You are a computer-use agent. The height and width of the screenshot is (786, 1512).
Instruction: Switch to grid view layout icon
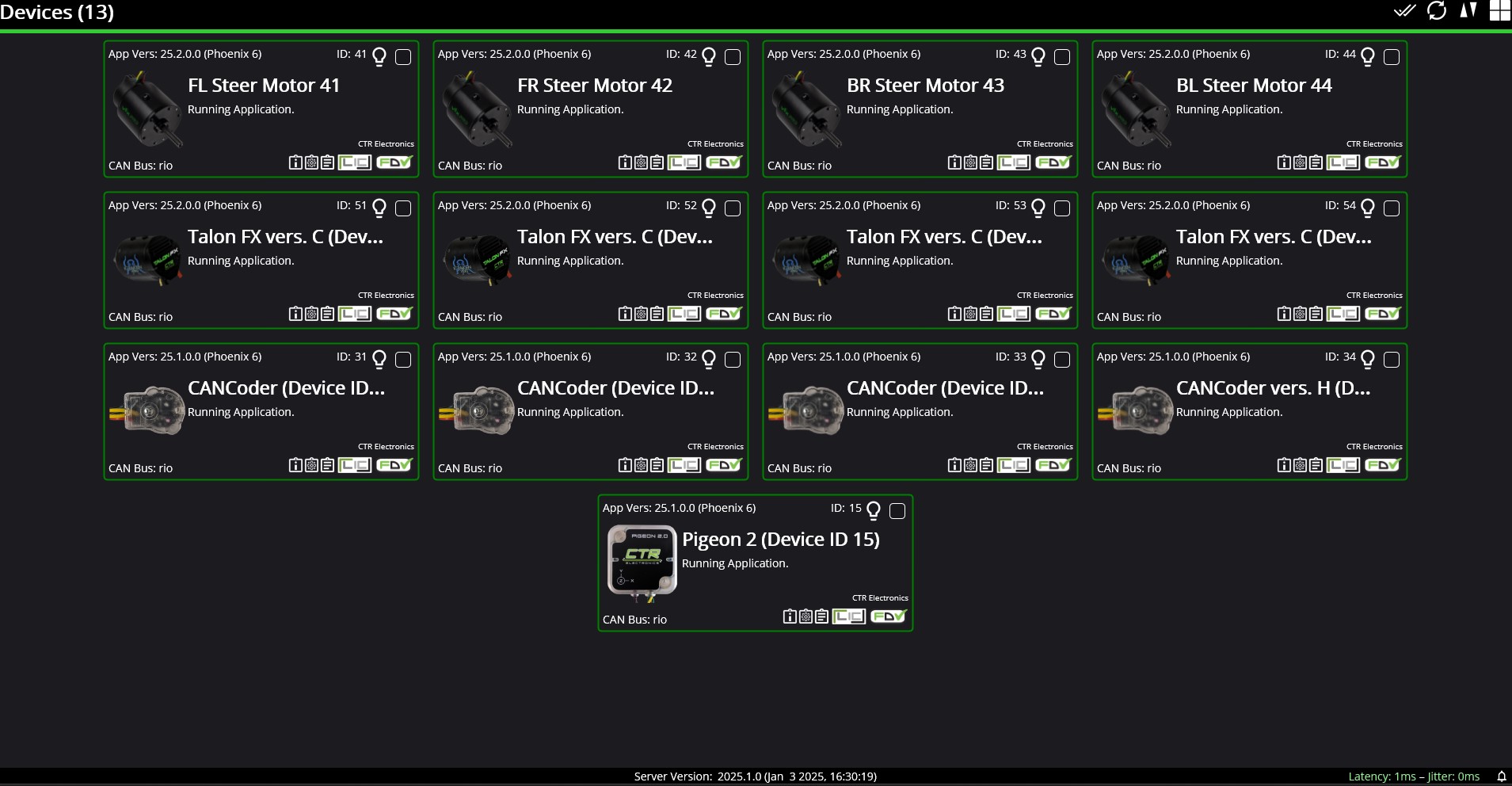coord(1500,10)
